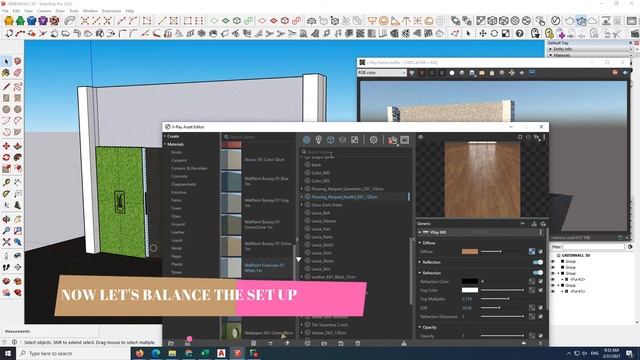Uncheck the Fog Color texture checkbox

point(540,290)
